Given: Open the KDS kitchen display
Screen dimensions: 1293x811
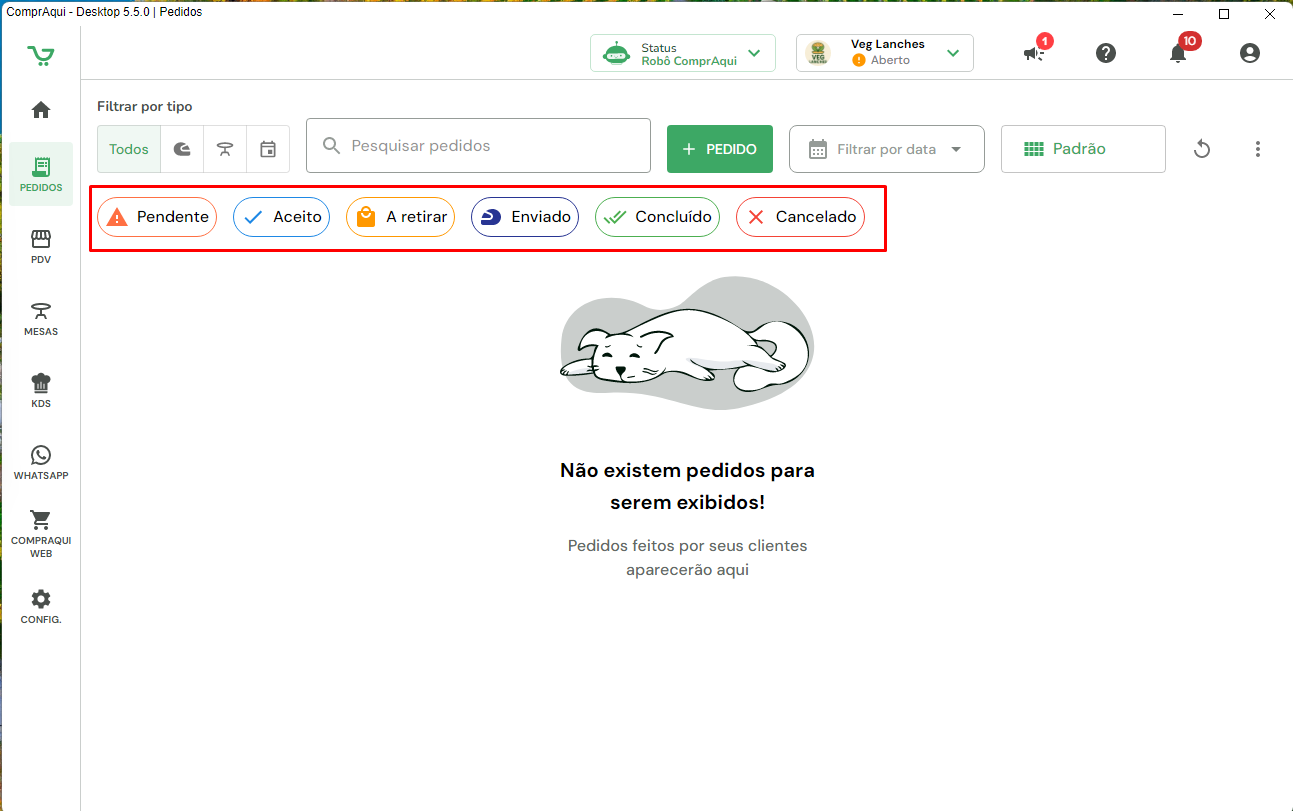Looking at the screenshot, I should [41, 391].
